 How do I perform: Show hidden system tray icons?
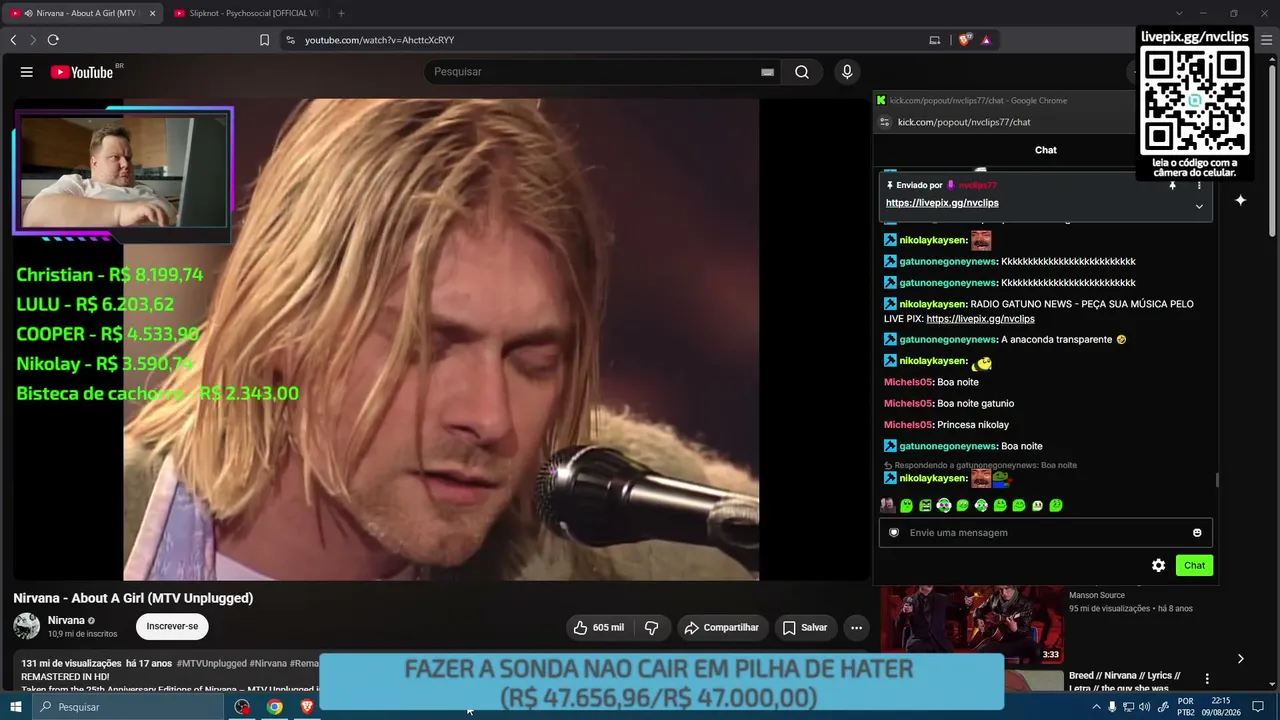pyautogui.click(x=1096, y=707)
